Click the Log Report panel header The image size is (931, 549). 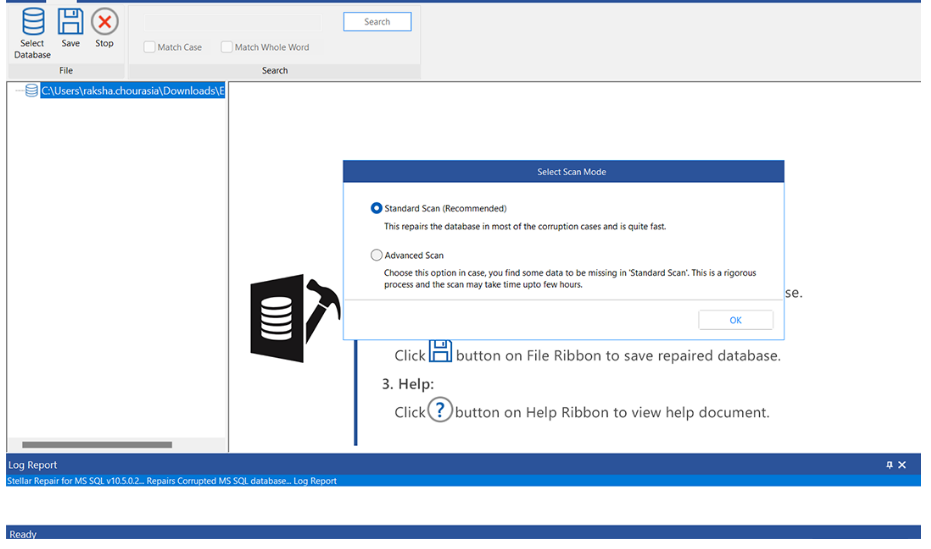pyautogui.click(x=463, y=465)
